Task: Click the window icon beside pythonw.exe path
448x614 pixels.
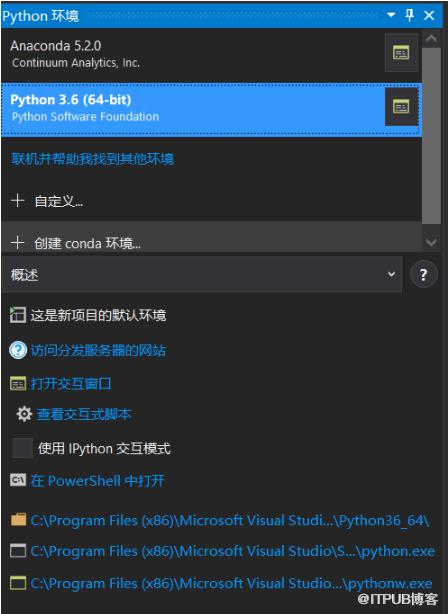Action: [x=18, y=583]
